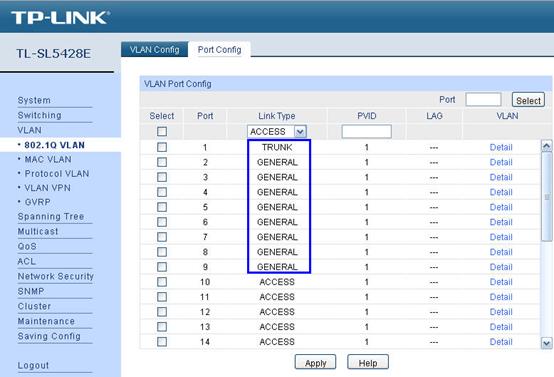554x377 pixels.
Task: Check the checkbox for port 8
Action: pos(162,252)
